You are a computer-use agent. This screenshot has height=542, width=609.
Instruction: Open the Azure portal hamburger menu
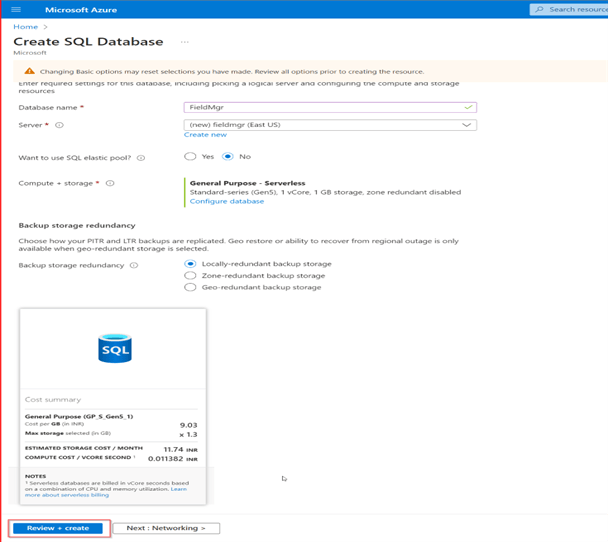pos(16,9)
